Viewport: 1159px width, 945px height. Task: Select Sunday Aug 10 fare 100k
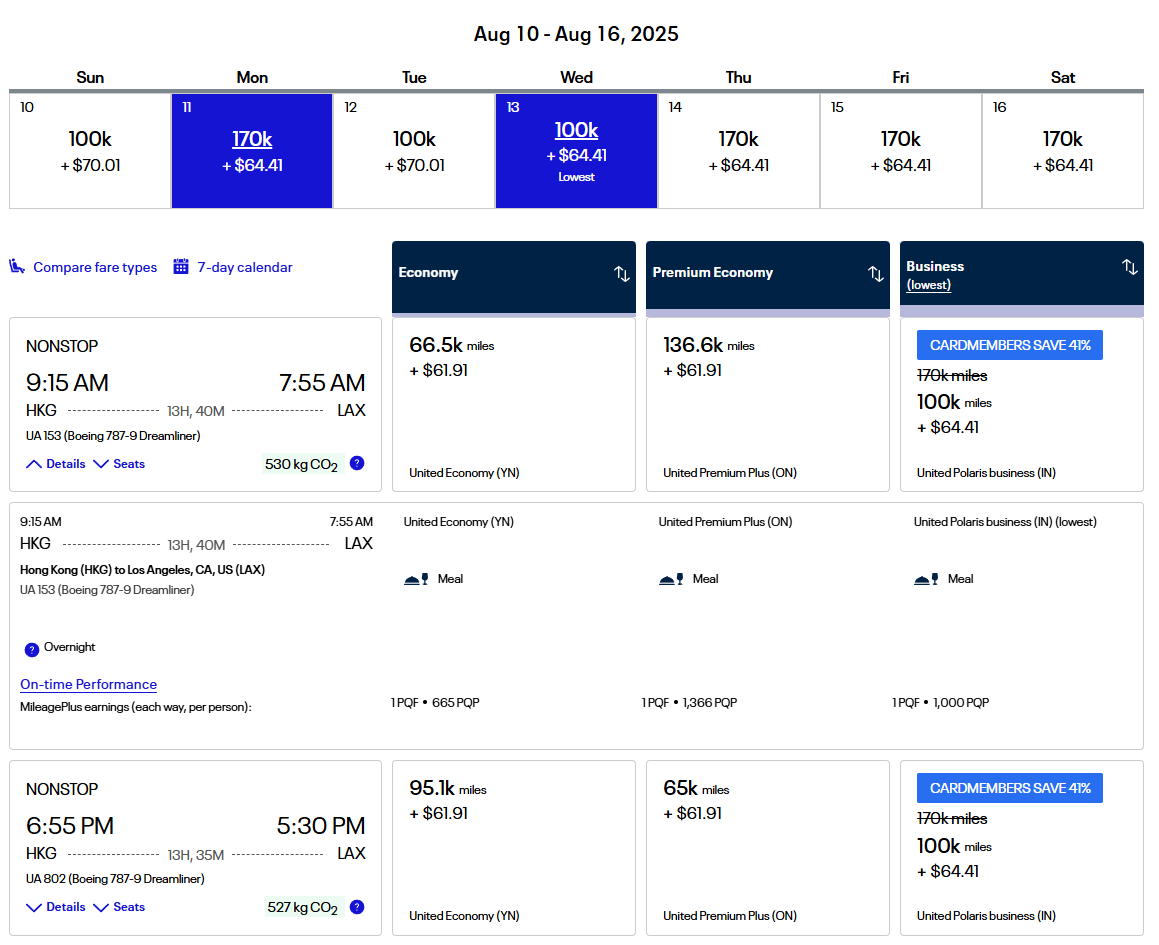pyautogui.click(x=90, y=151)
